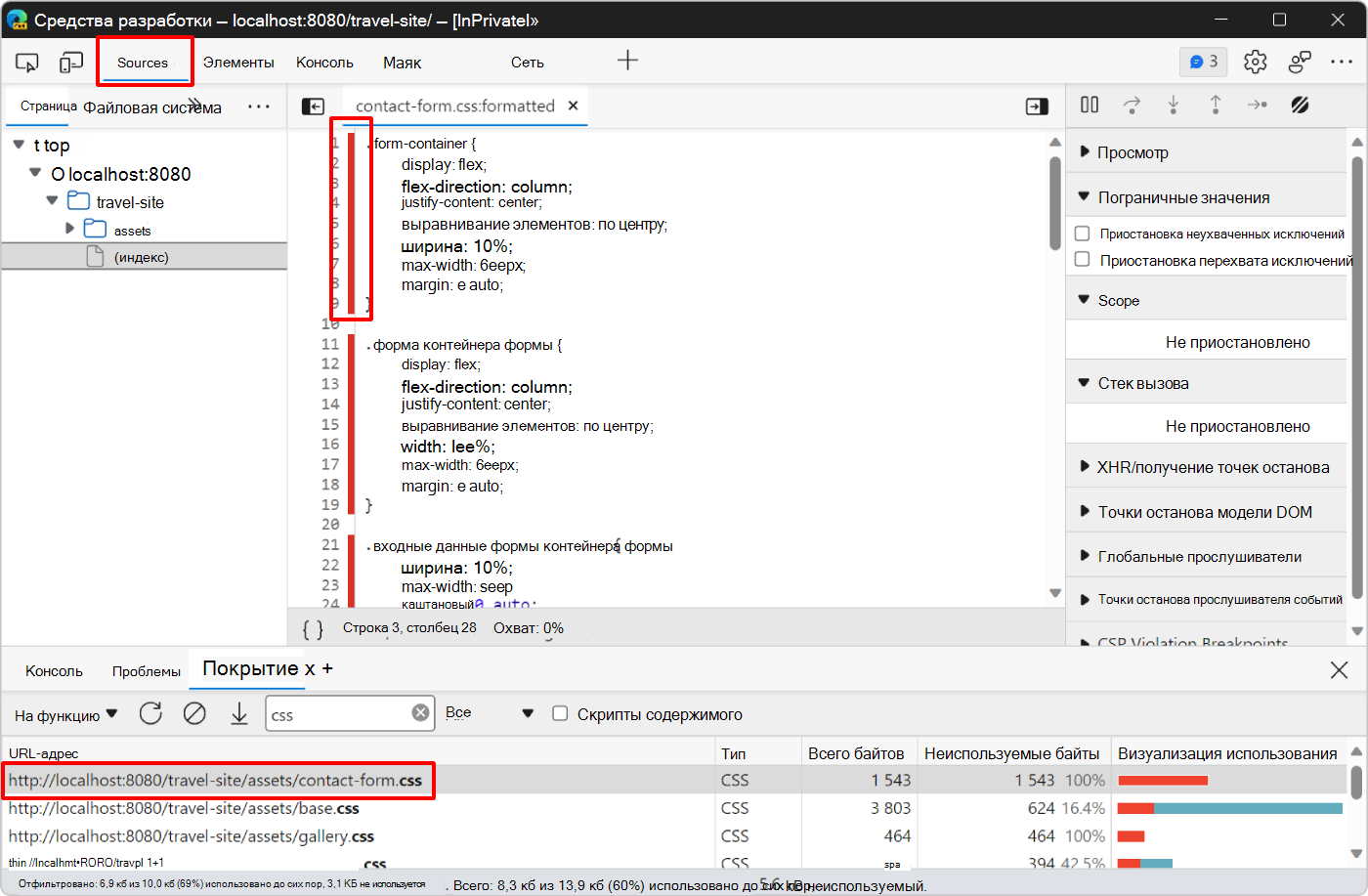1368x896 pixels.
Task: Toggle device emulation icon
Action: click(71, 63)
